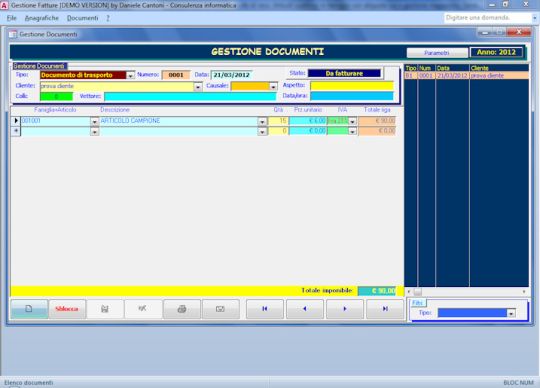The image size is (540, 388).
Task: Open the ? help menu
Action: [x=108, y=18]
